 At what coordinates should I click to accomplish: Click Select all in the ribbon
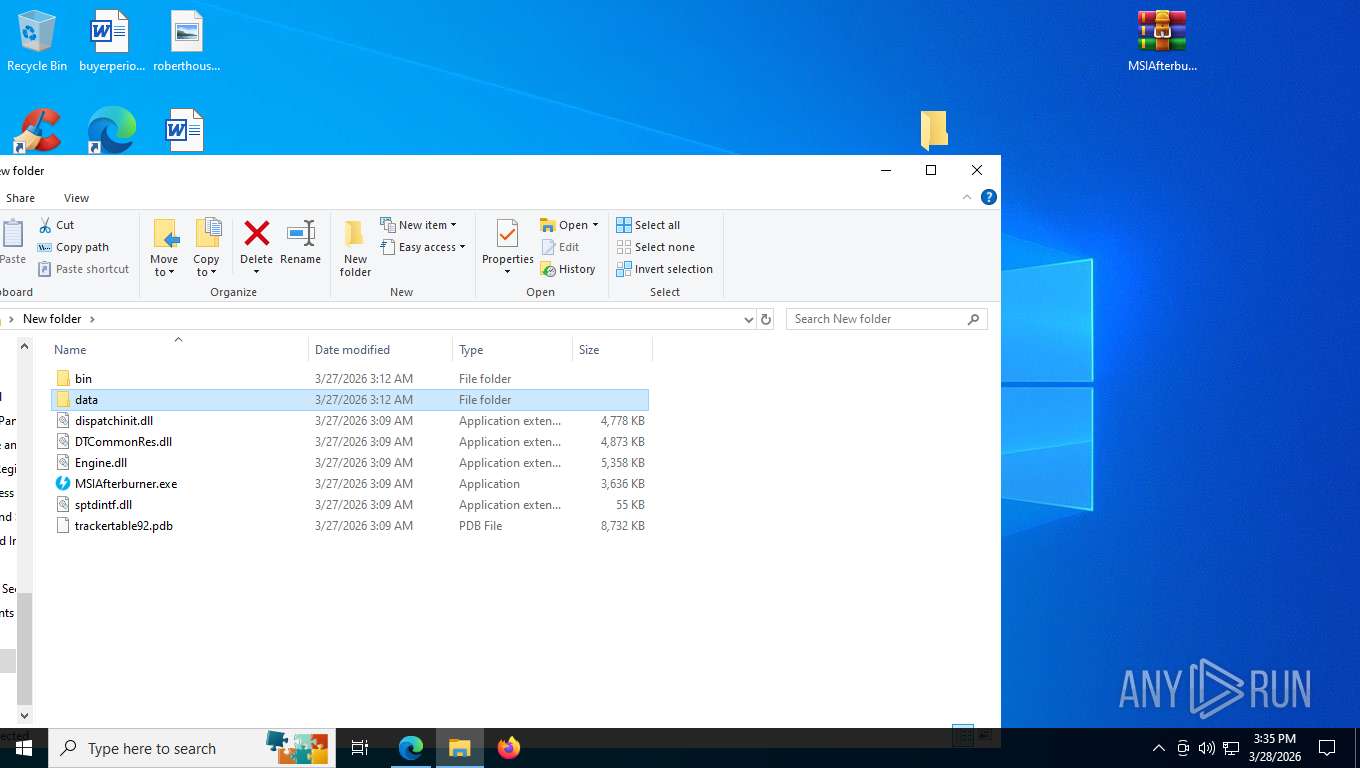[x=648, y=225]
